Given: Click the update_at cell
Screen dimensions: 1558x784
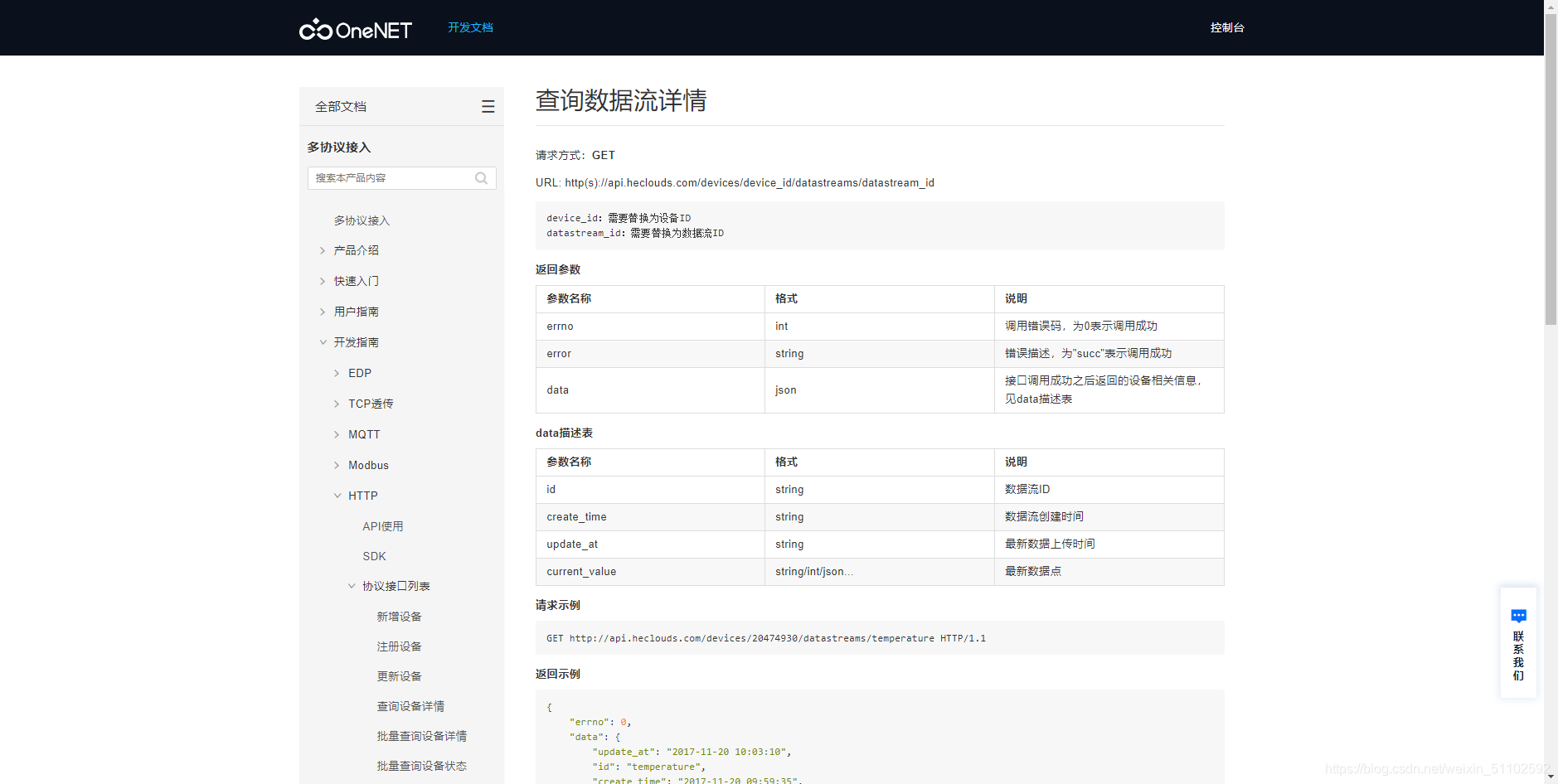Looking at the screenshot, I should tap(650, 544).
